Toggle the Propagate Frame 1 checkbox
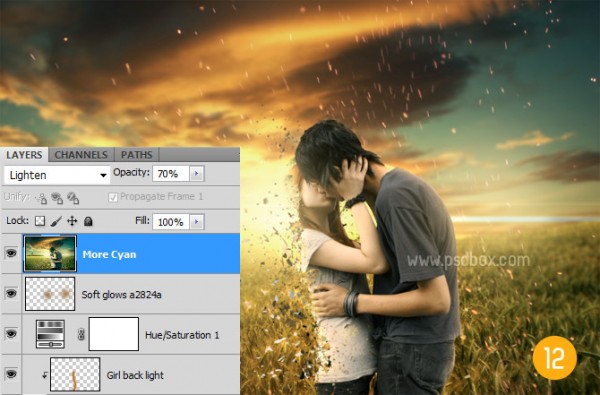The image size is (600, 395). tap(112, 197)
